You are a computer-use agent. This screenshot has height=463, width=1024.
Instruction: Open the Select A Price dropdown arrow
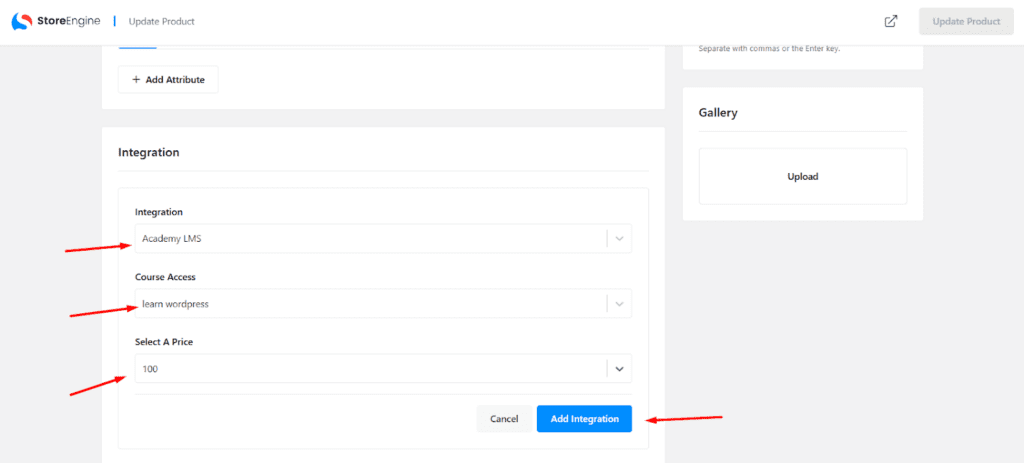coord(619,369)
